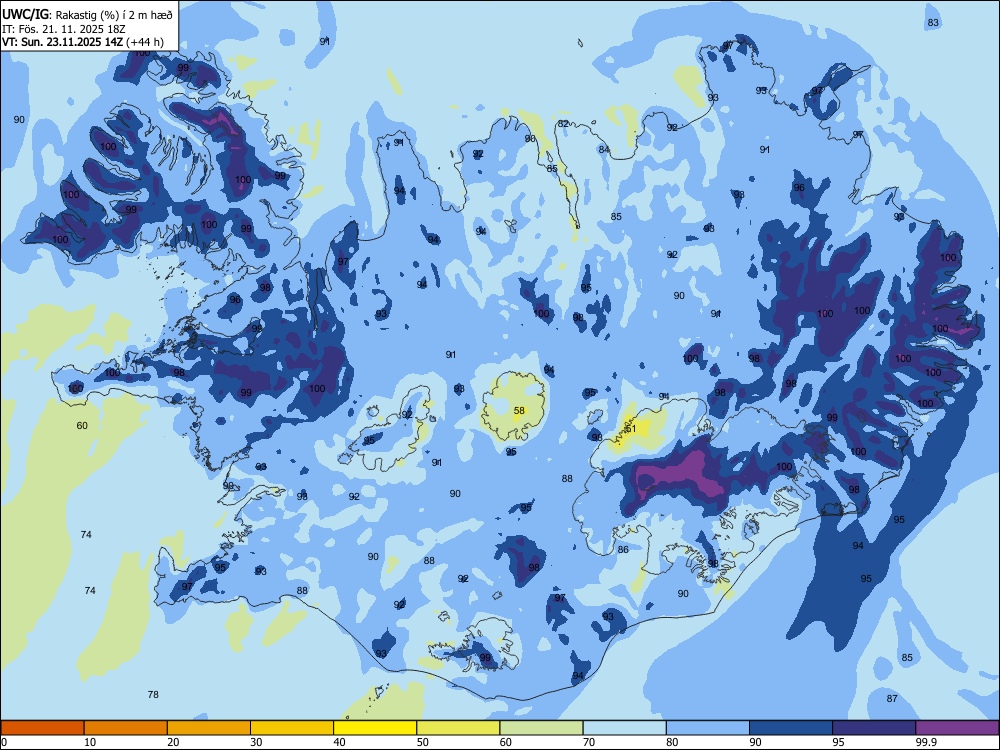The image size is (1000, 750).
Task: Click the '82' value on the north coast
Action: 562,123
